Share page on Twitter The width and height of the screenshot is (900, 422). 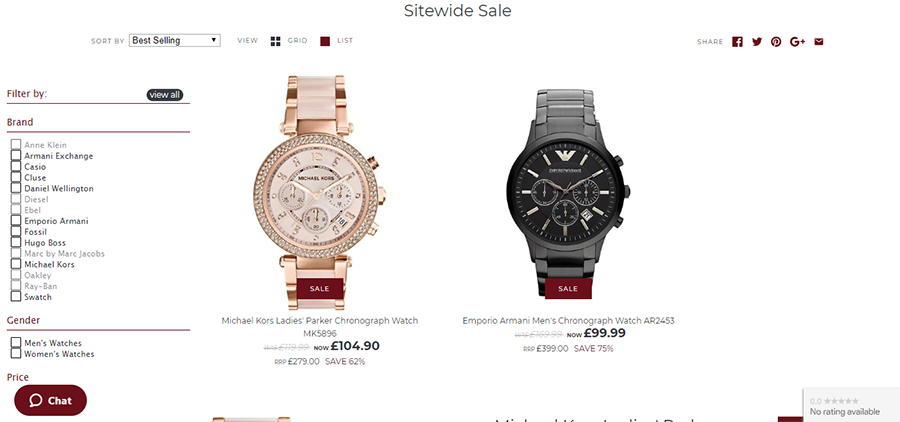pyautogui.click(x=757, y=41)
